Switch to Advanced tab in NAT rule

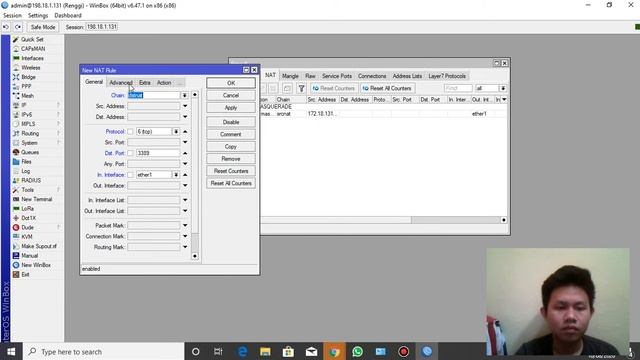121,83
